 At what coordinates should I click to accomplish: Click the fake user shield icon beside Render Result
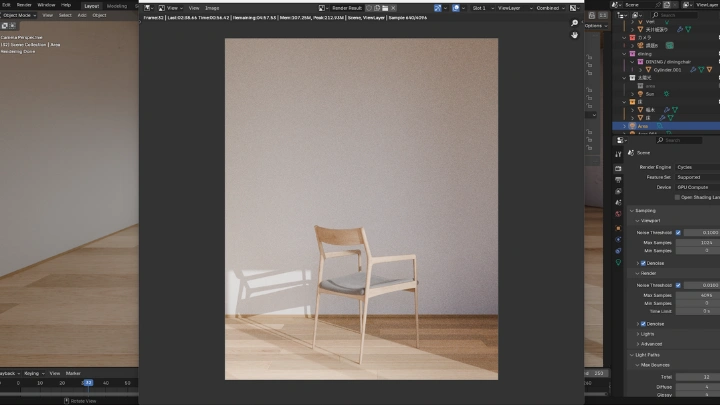(369, 8)
